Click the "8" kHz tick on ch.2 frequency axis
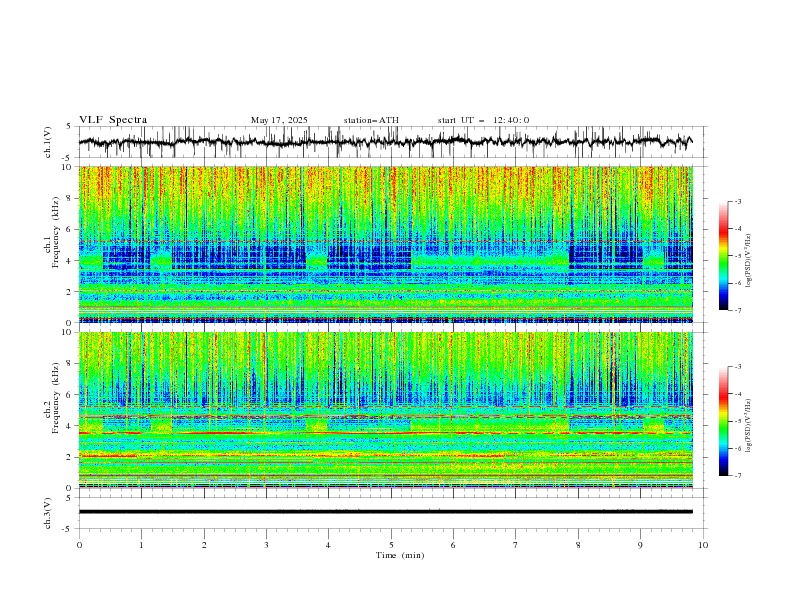This screenshot has height=612, width=792. point(71,364)
